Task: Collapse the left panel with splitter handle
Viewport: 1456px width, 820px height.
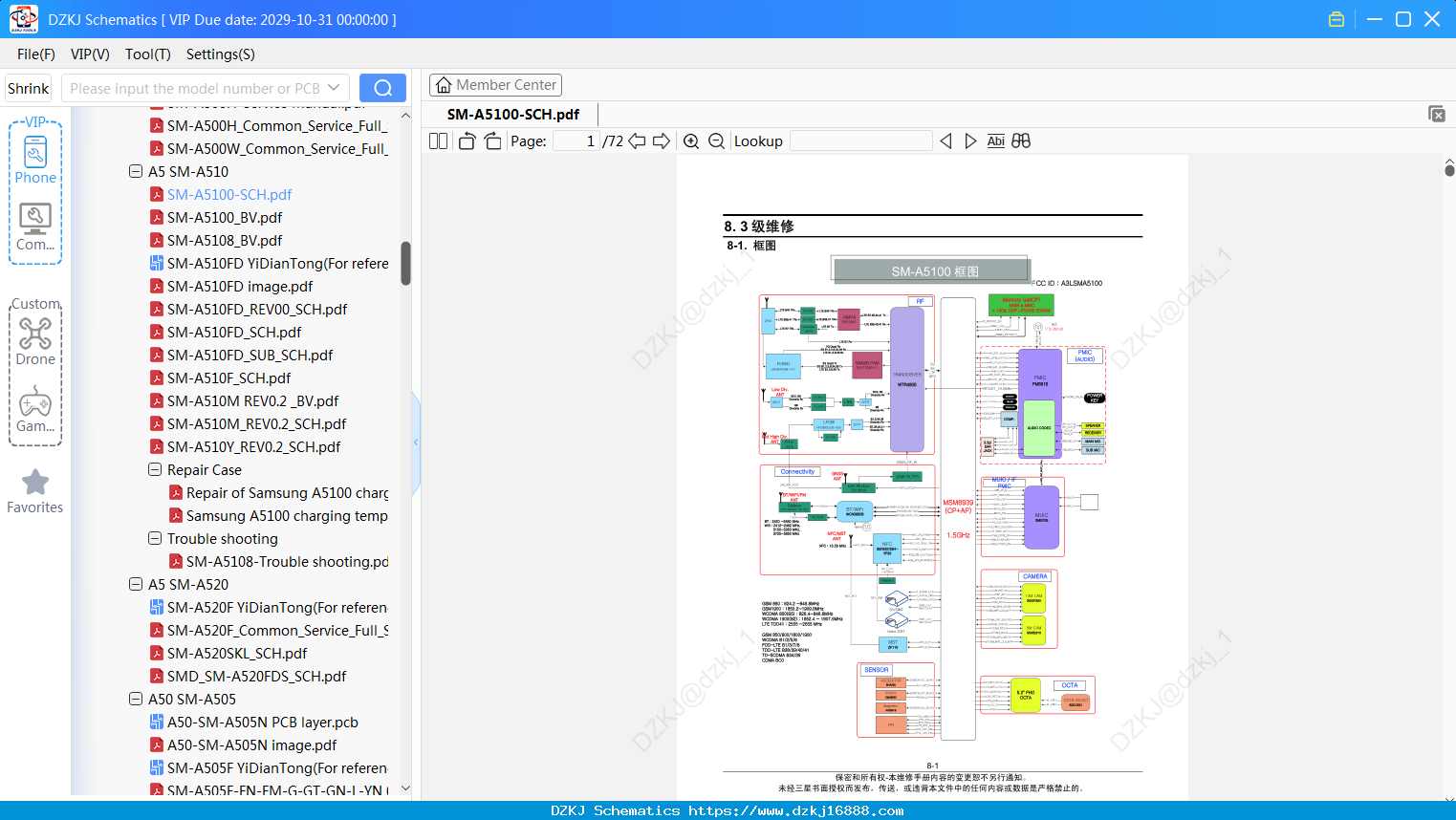Action: click(x=416, y=442)
